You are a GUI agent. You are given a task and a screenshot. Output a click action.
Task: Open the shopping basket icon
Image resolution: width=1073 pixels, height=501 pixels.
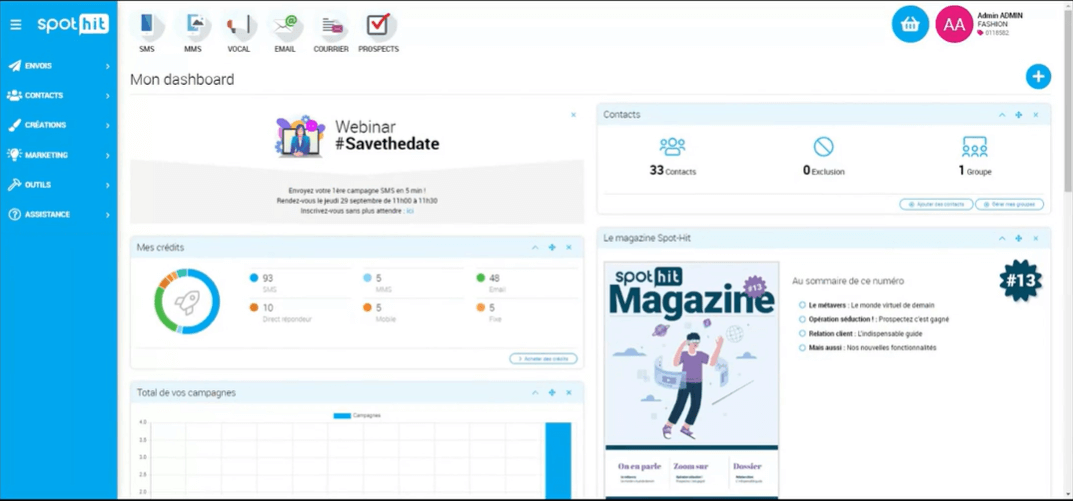910,25
